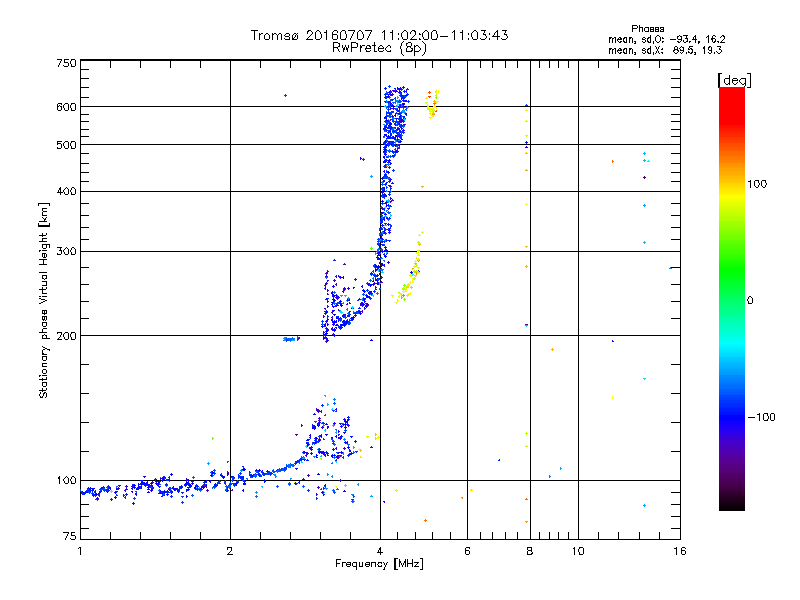The image size is (800, 600).
Task: Click the phase colorbar gradient
Action: [732, 298]
